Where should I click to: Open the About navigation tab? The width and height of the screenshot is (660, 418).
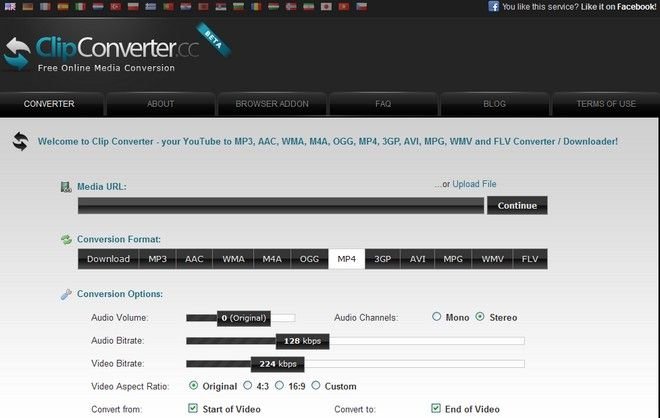coord(160,104)
